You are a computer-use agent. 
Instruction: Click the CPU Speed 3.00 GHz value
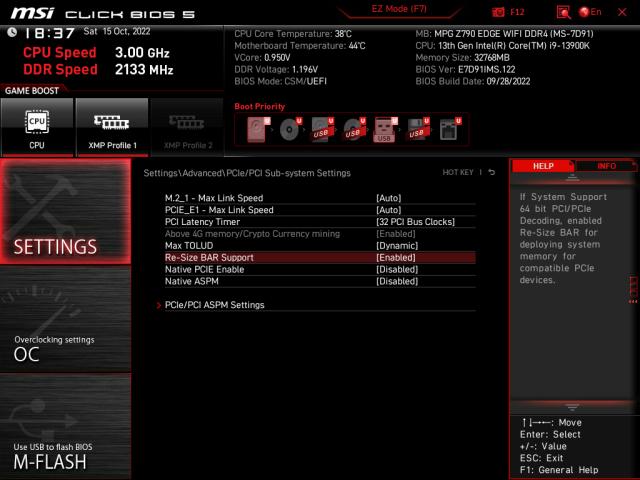(x=142, y=53)
